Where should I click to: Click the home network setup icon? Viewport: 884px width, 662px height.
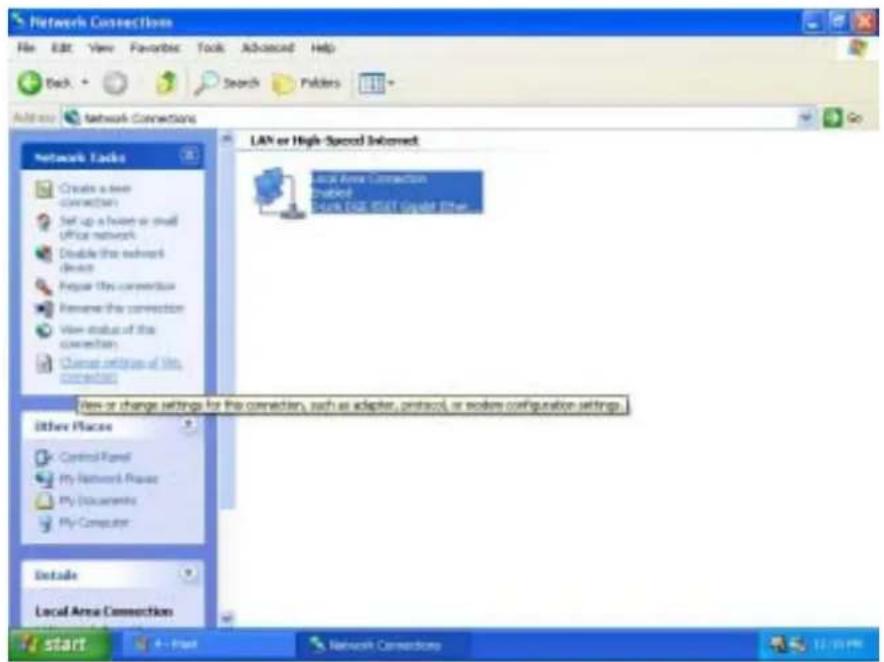coord(44,222)
